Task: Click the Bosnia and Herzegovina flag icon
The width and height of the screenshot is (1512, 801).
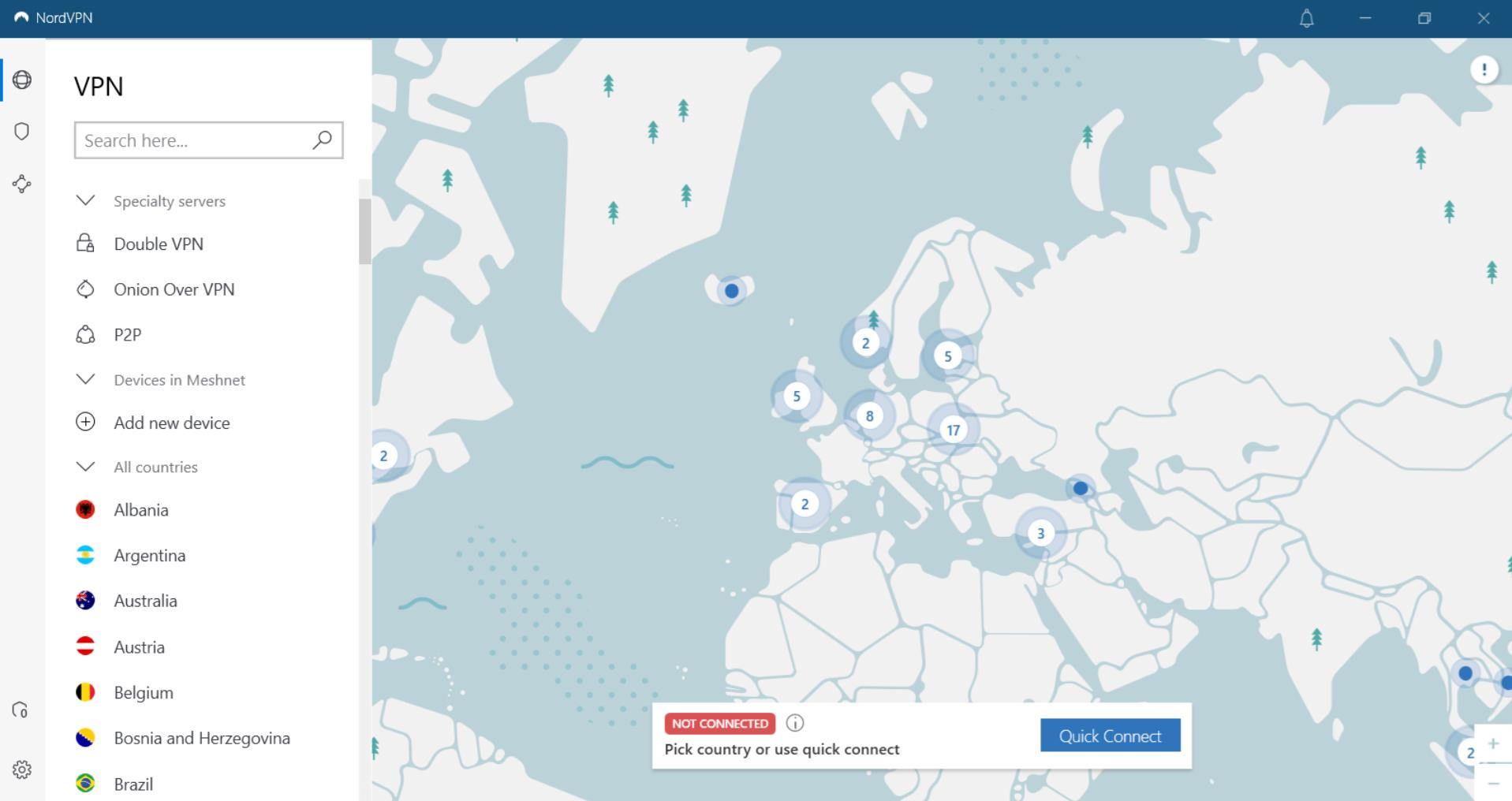Action: [x=85, y=738]
